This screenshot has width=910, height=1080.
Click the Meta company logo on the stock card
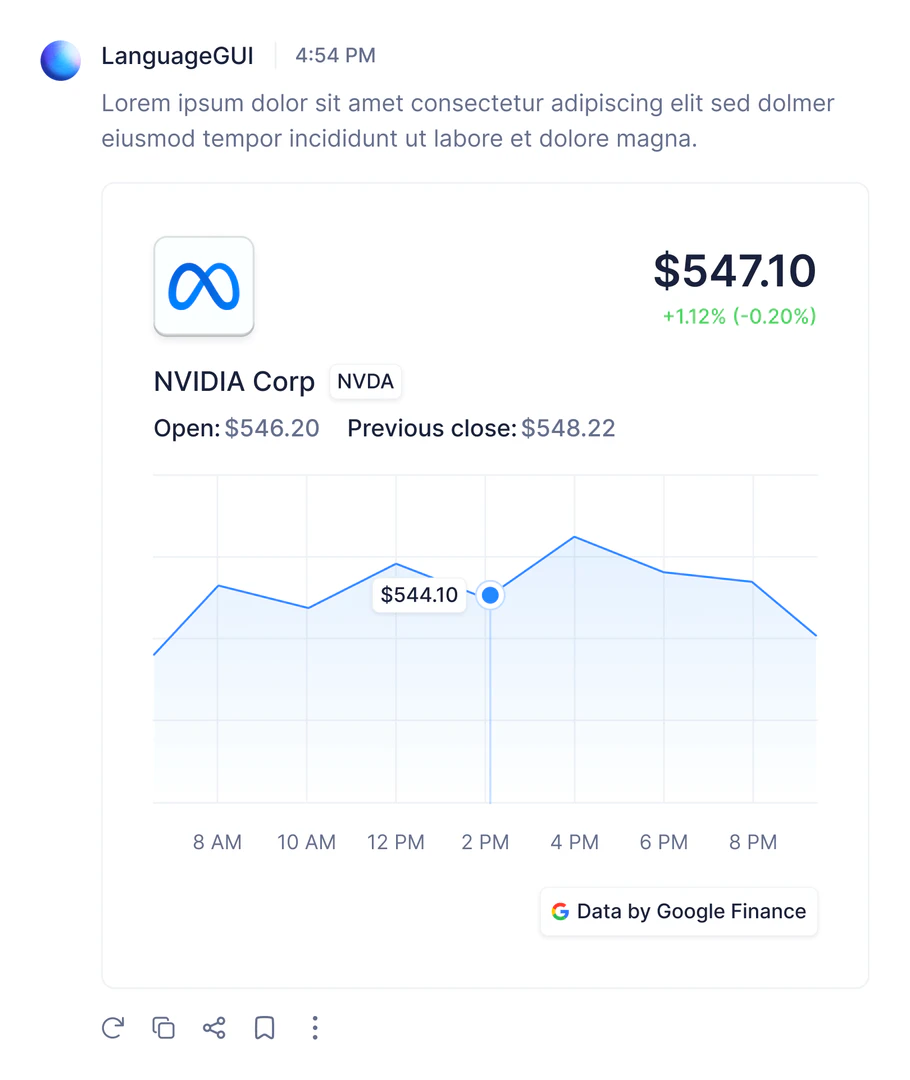pyautogui.click(x=204, y=285)
